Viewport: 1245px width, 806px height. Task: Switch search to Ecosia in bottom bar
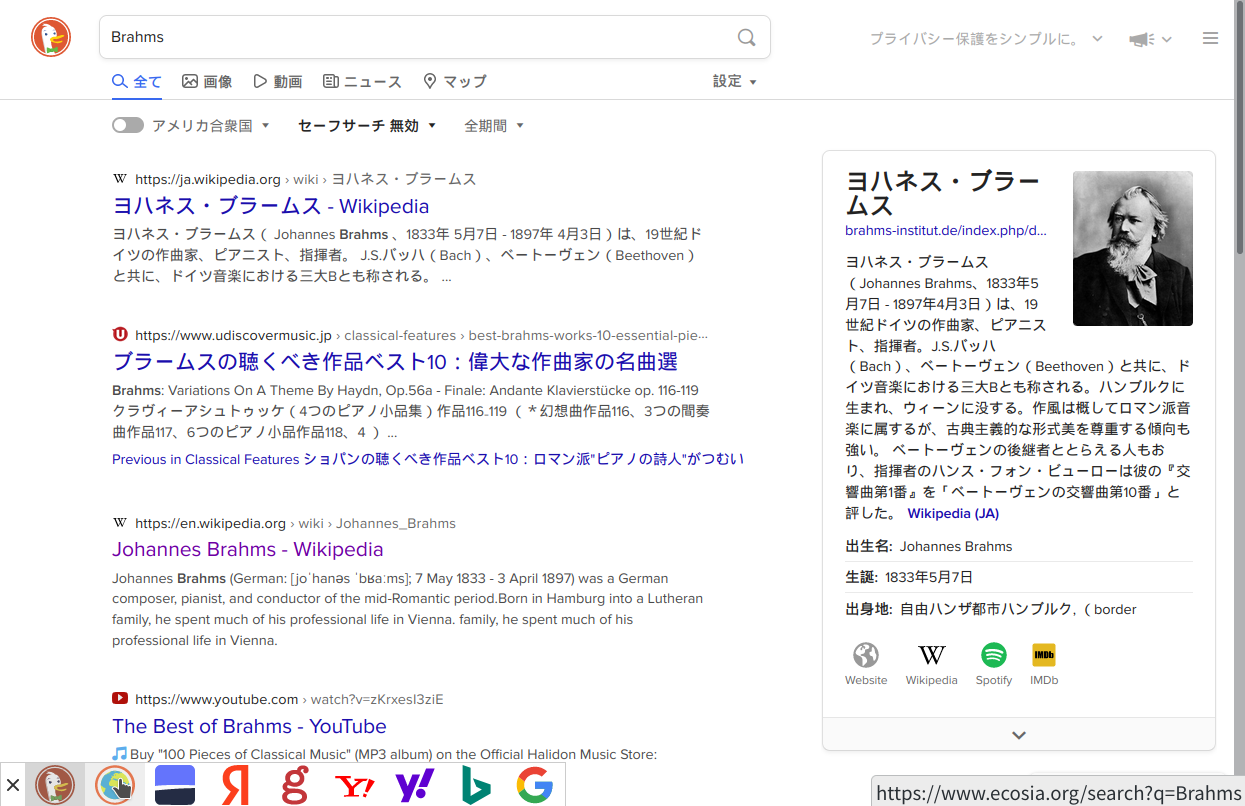coord(115,785)
